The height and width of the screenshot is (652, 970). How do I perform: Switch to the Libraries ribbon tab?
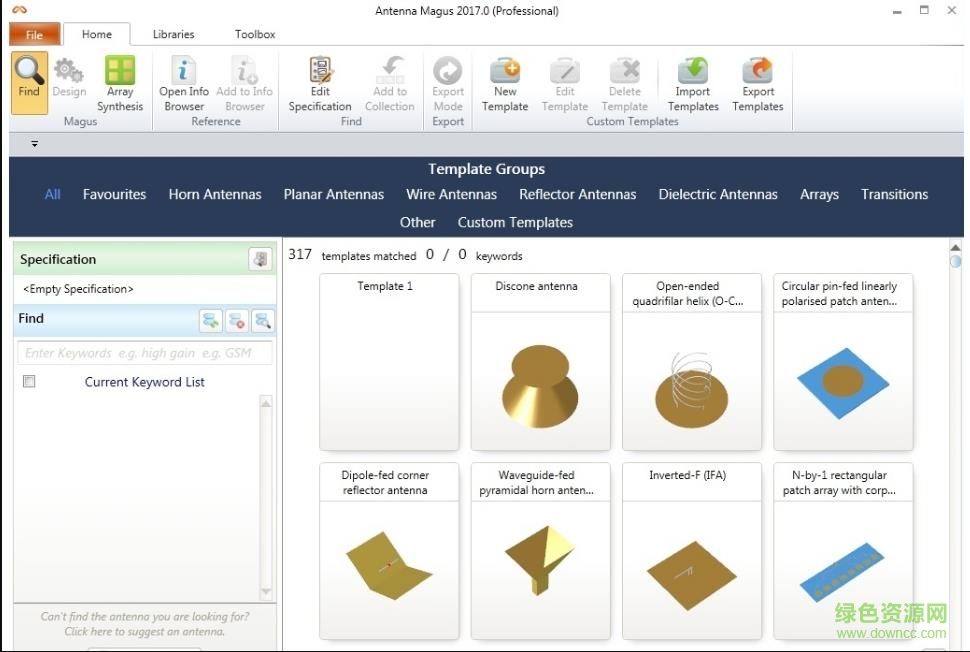click(x=173, y=34)
